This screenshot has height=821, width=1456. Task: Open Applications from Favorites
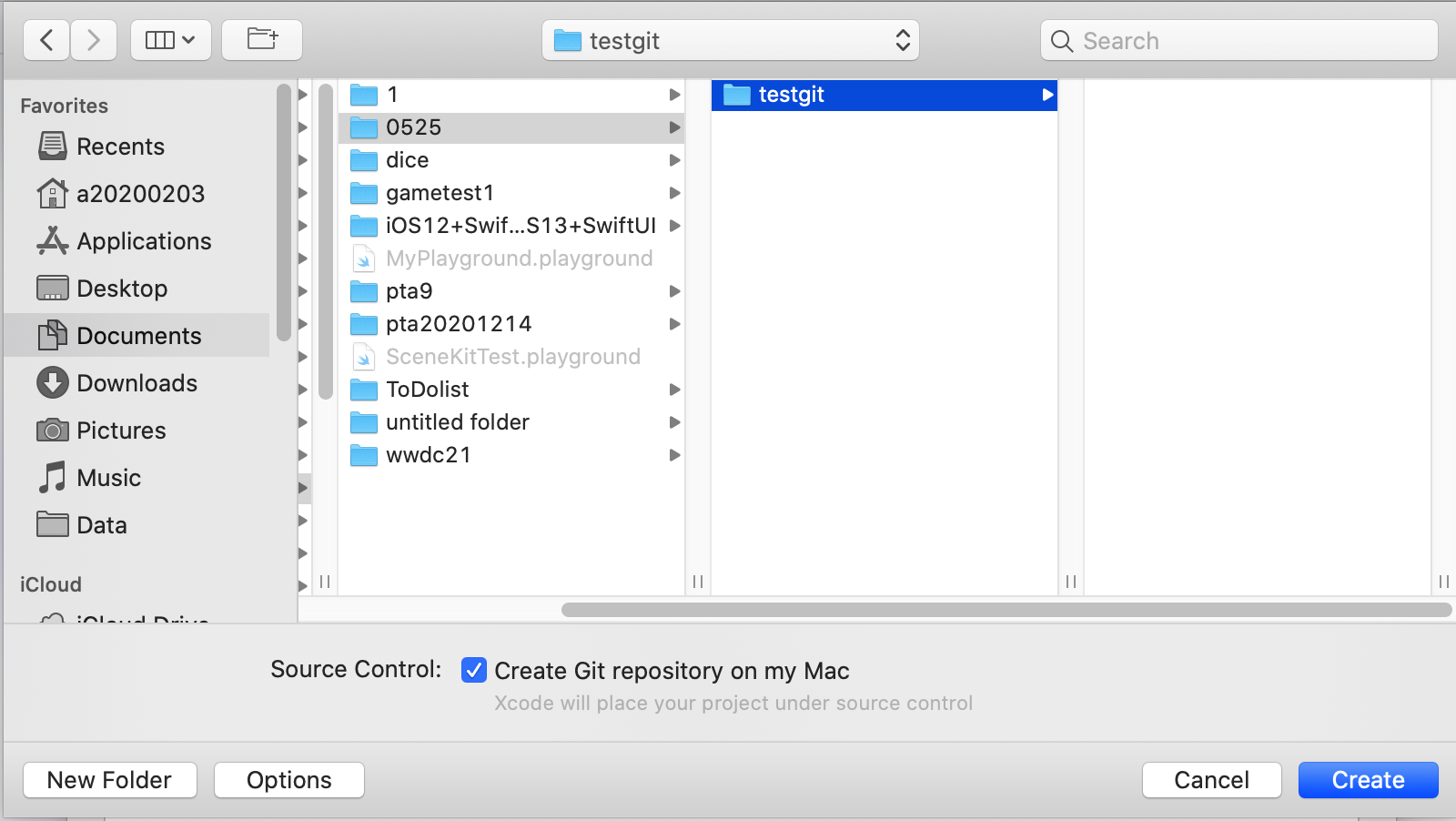136,241
